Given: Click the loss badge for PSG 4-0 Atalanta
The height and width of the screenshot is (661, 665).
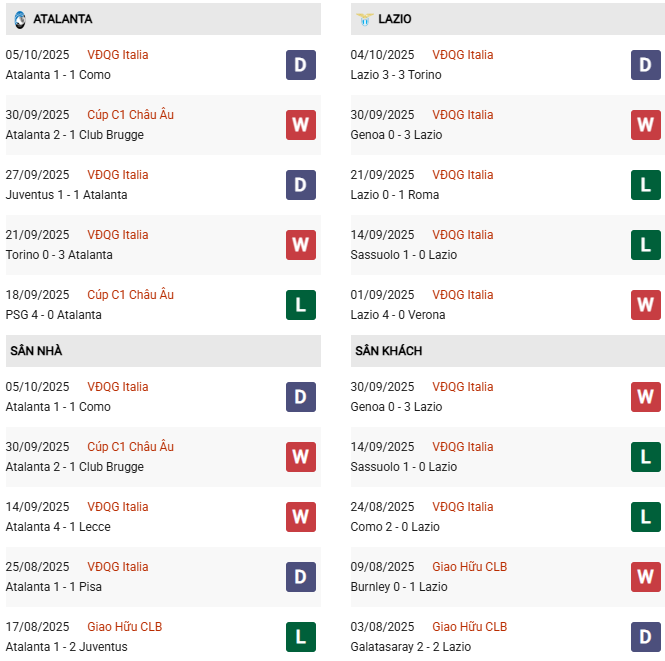Looking at the screenshot, I should [301, 305].
